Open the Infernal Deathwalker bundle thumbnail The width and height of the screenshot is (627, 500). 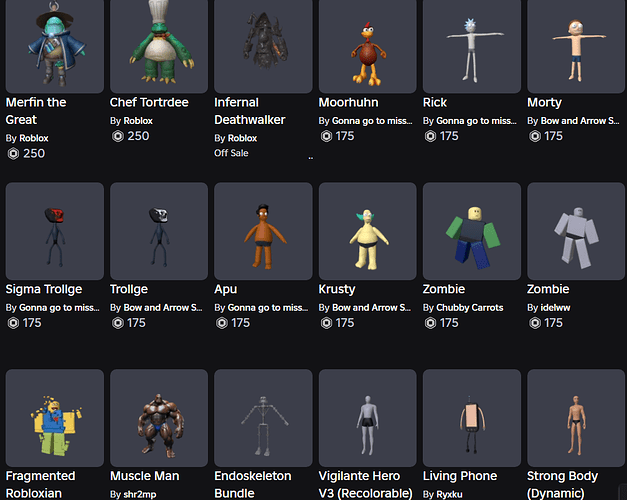coord(263,46)
